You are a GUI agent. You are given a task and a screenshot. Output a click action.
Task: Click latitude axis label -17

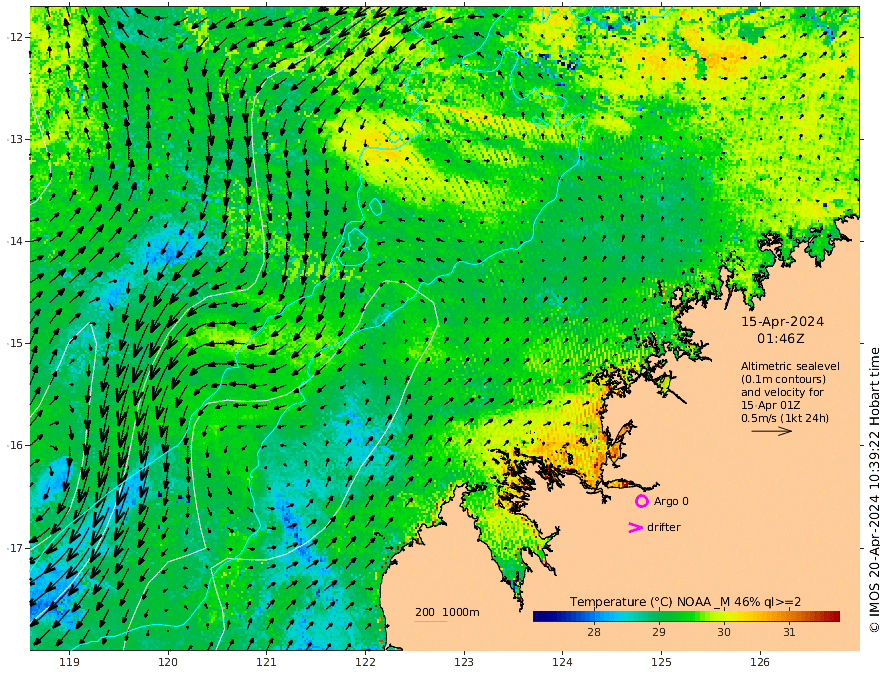(15, 548)
